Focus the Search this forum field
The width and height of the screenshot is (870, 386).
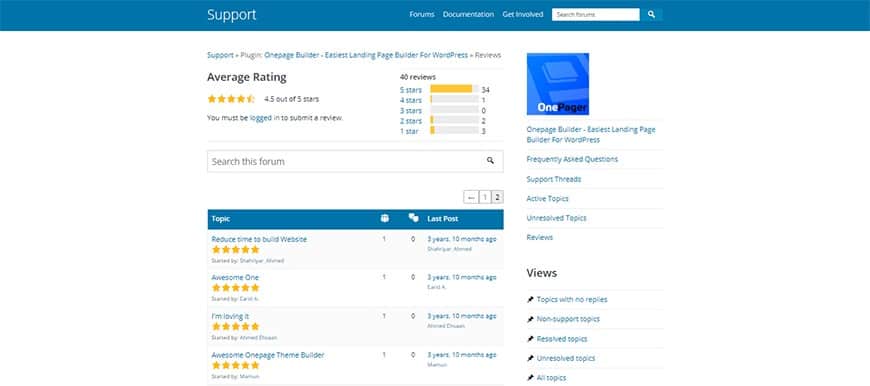(355, 161)
